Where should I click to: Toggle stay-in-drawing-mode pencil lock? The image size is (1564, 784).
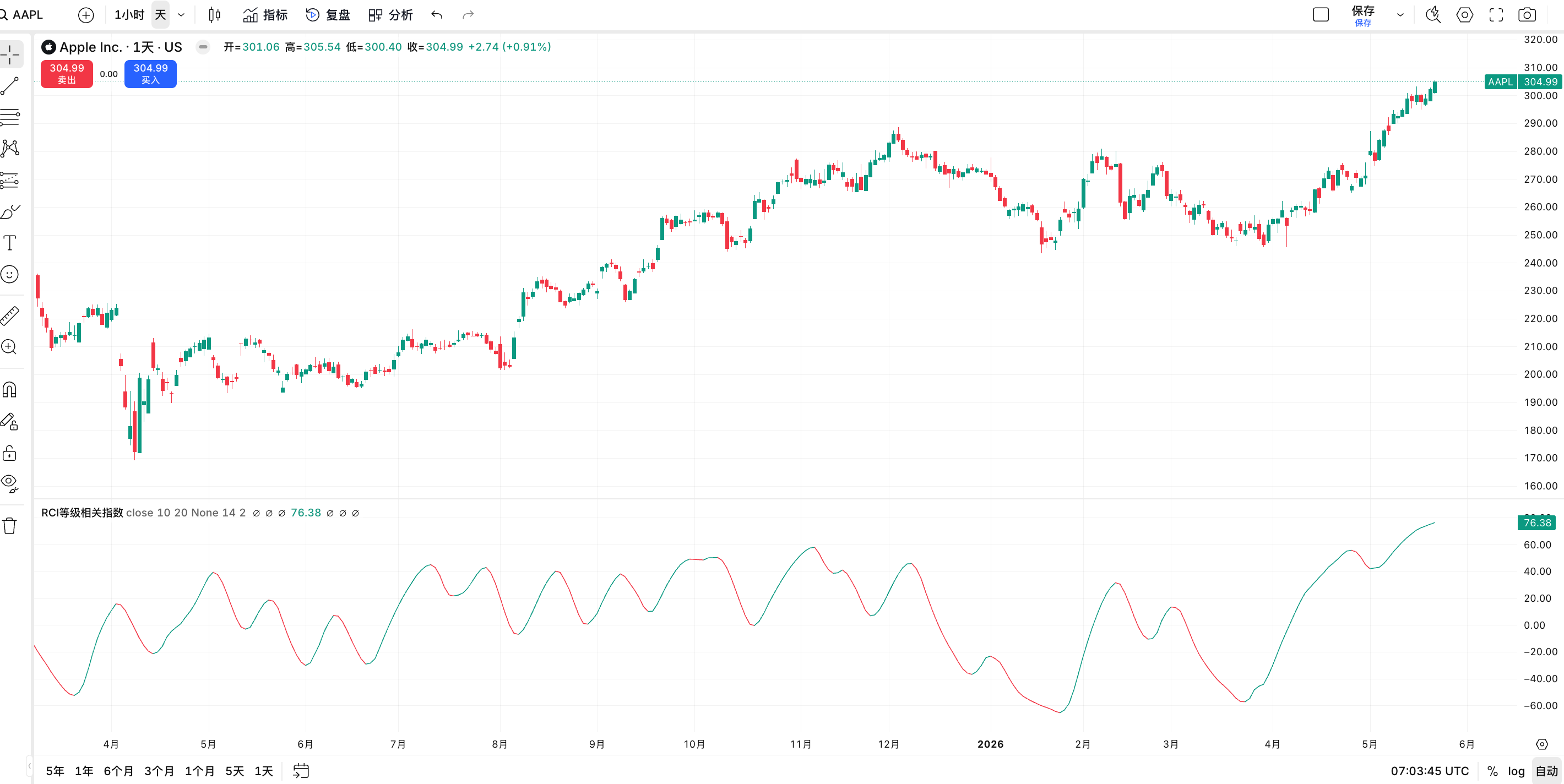click(x=10, y=421)
